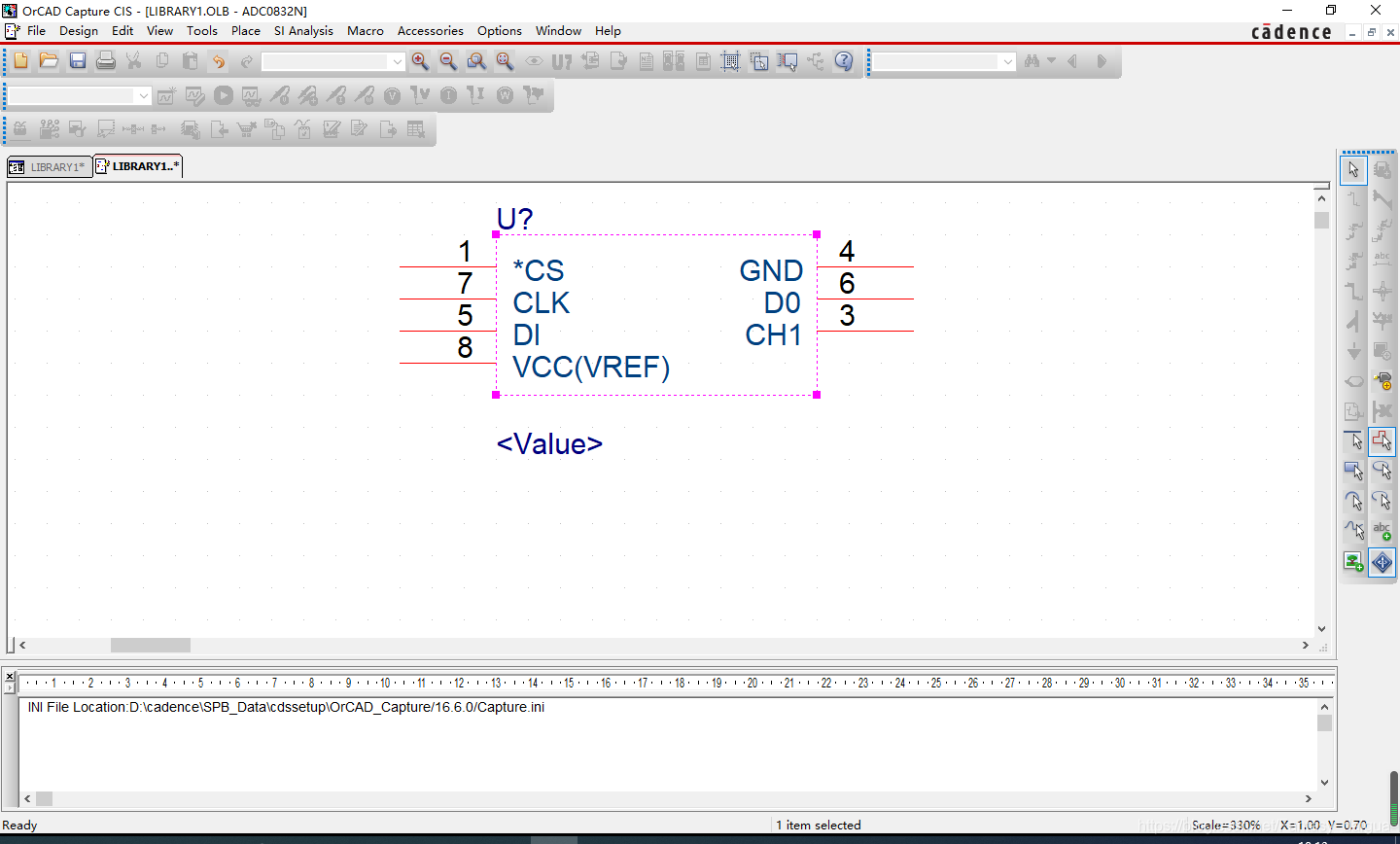The height and width of the screenshot is (844, 1400).
Task: Expand the dropdown next to the Redo icon
Action: tap(397, 62)
